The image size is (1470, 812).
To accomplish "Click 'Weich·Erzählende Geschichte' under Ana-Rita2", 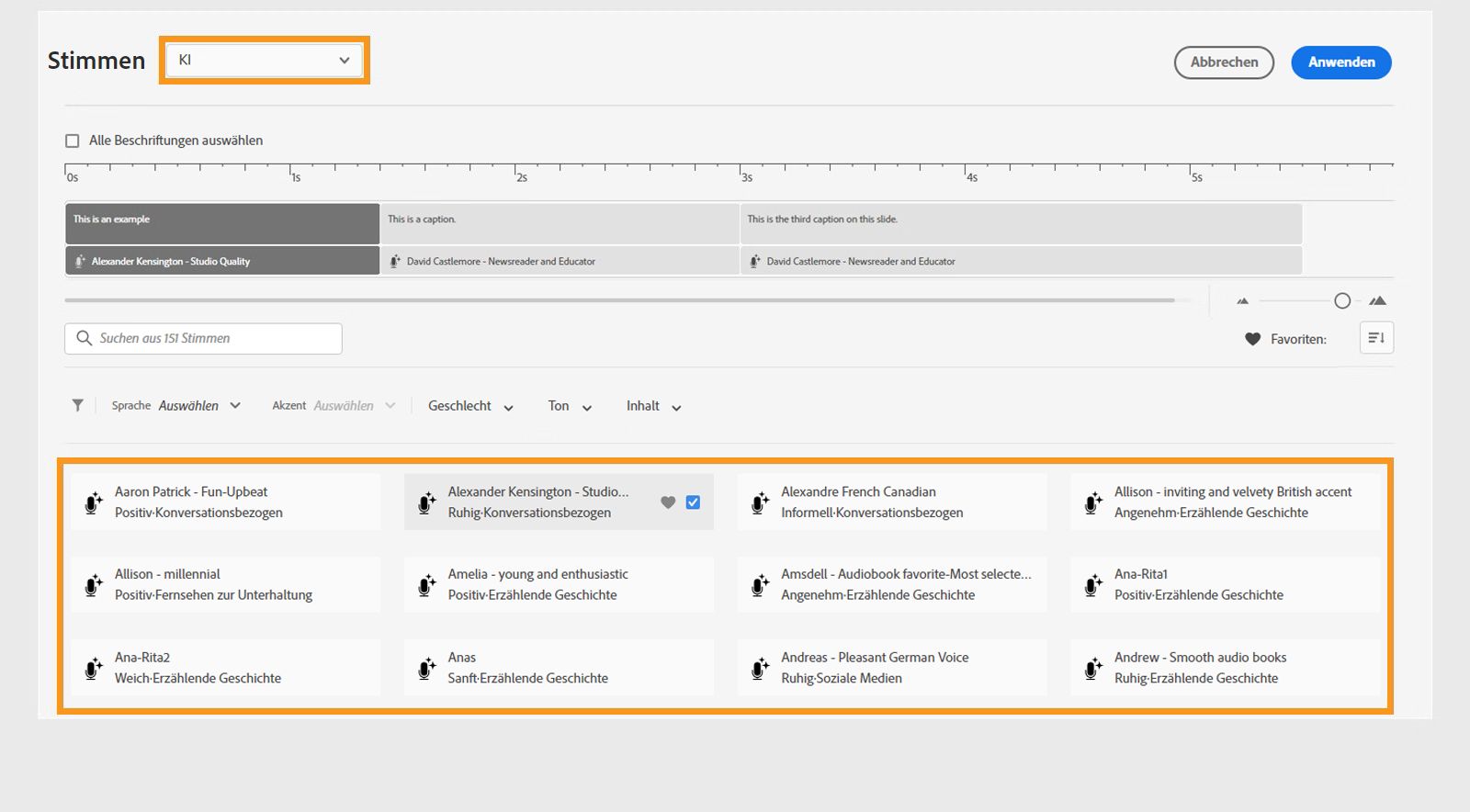I will point(198,679).
